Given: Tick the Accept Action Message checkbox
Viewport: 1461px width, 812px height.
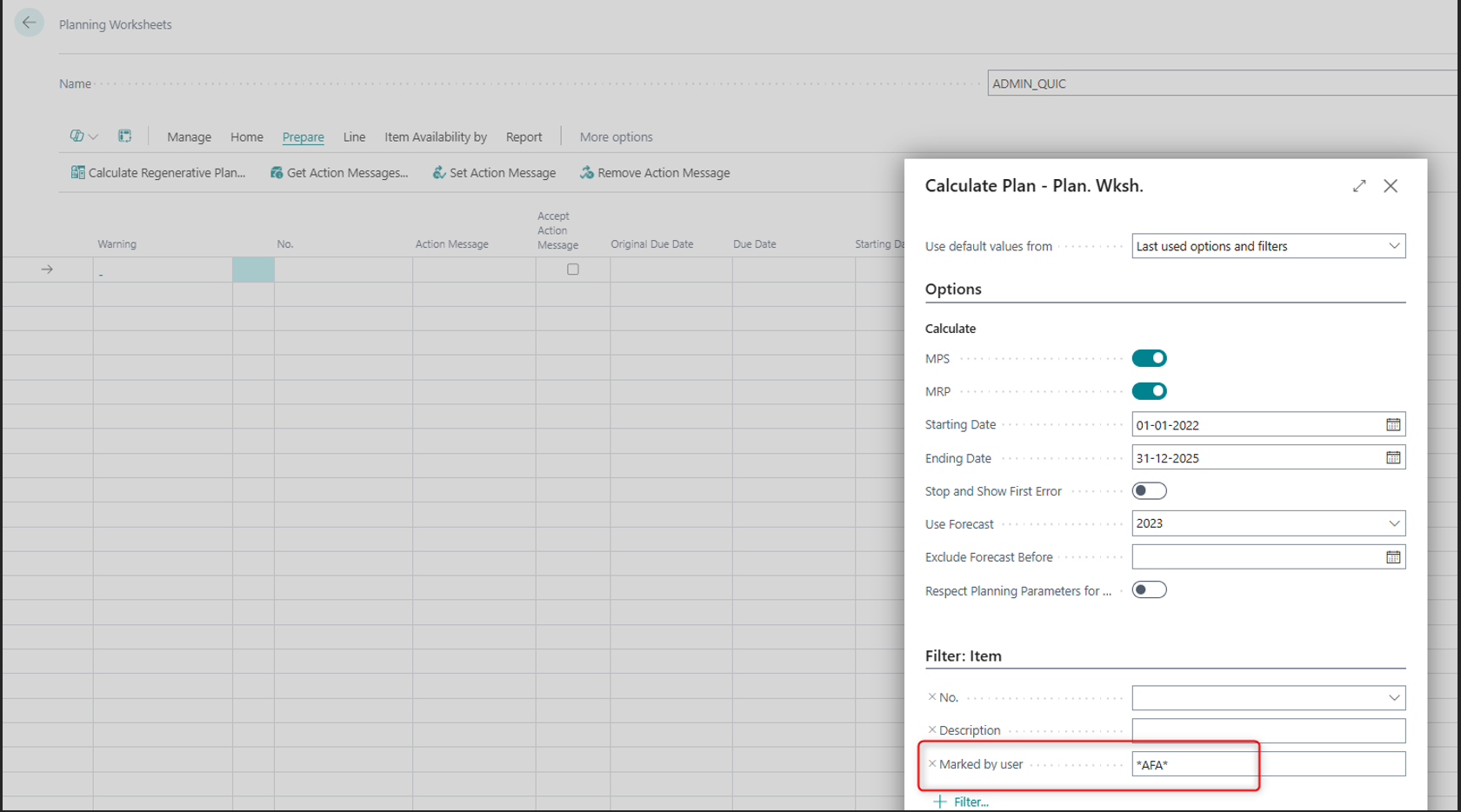Looking at the screenshot, I should [x=572, y=270].
